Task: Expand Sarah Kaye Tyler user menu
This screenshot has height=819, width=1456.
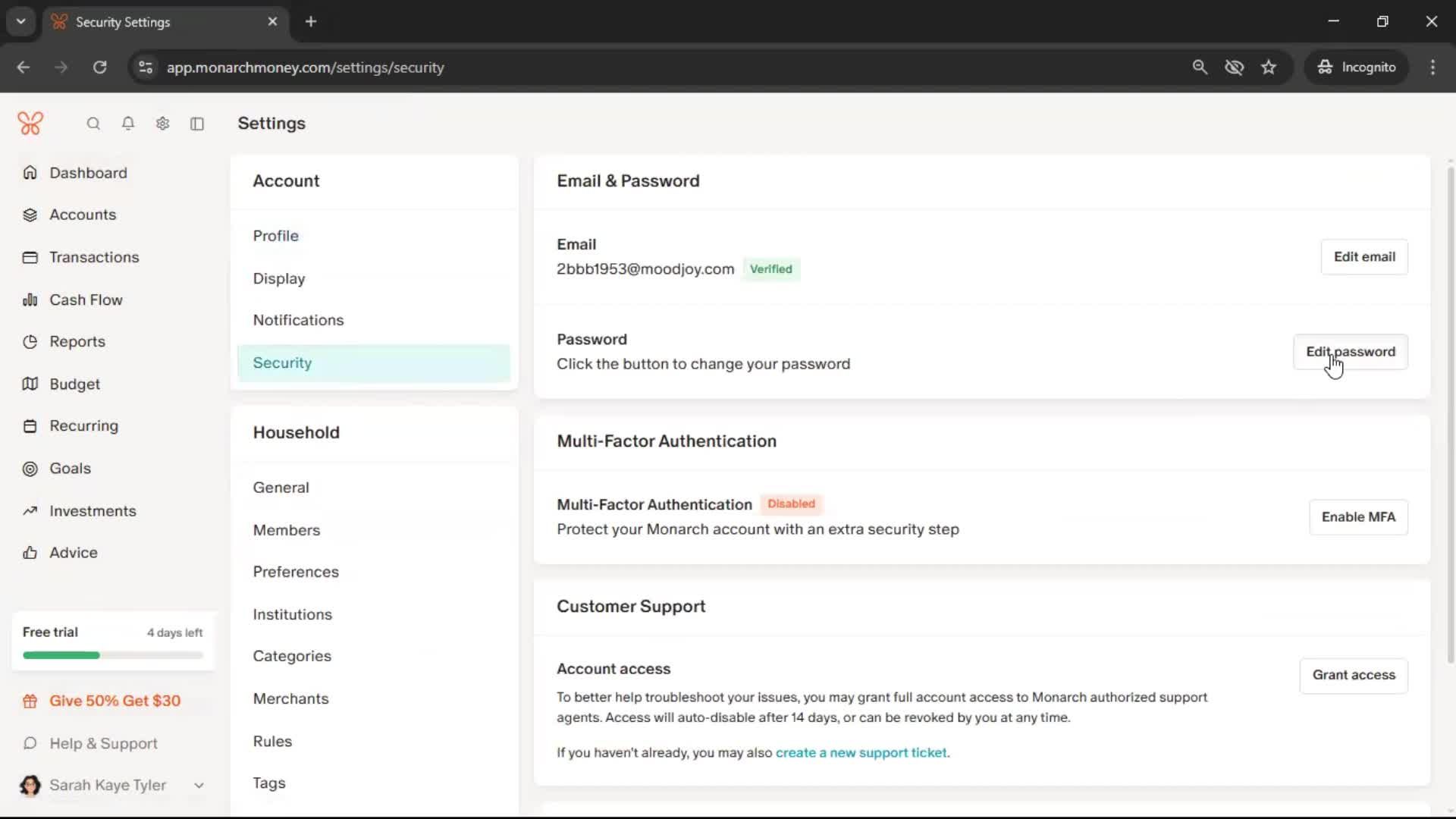Action: pyautogui.click(x=199, y=786)
